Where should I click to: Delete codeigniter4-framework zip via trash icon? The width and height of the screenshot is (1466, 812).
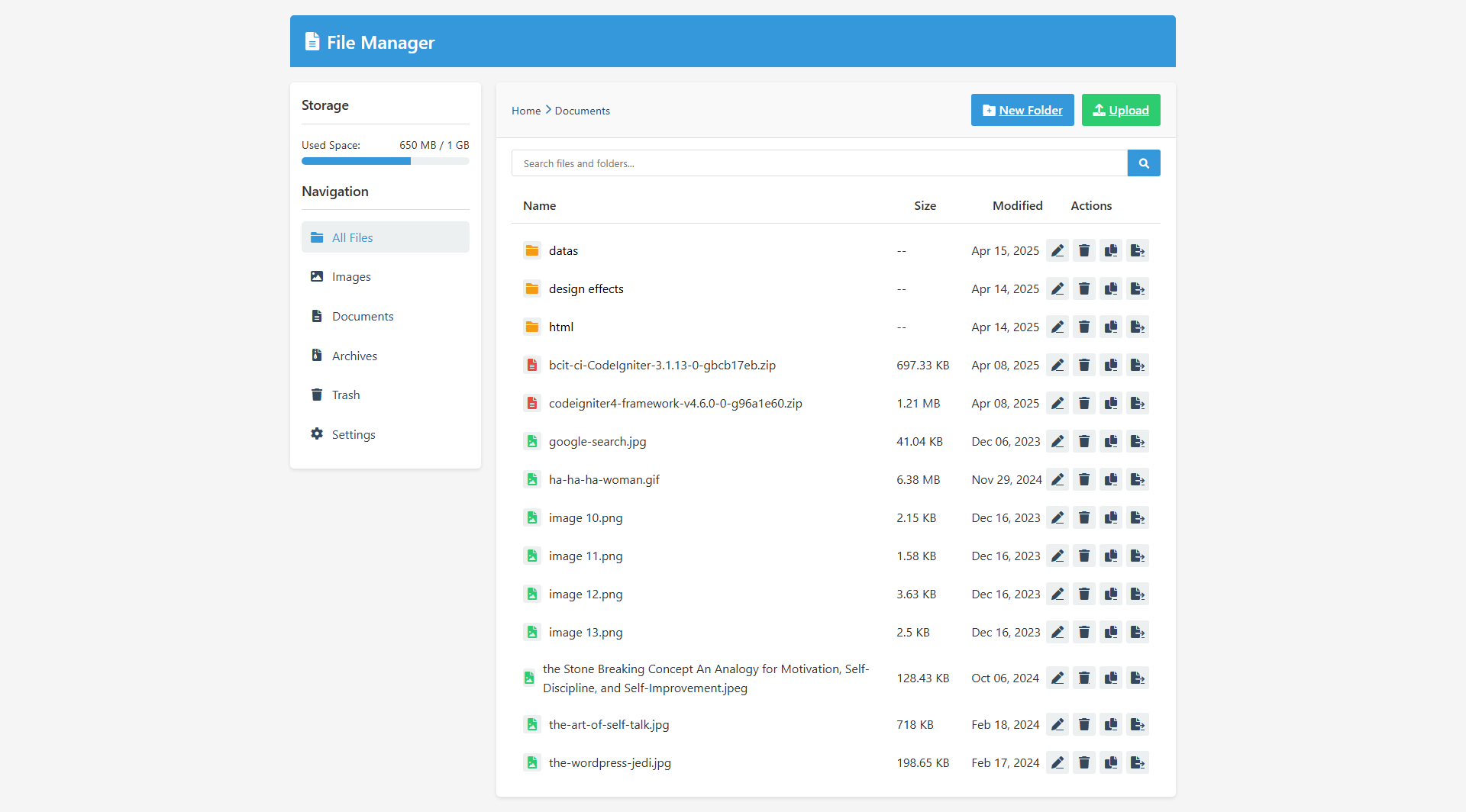[1083, 403]
